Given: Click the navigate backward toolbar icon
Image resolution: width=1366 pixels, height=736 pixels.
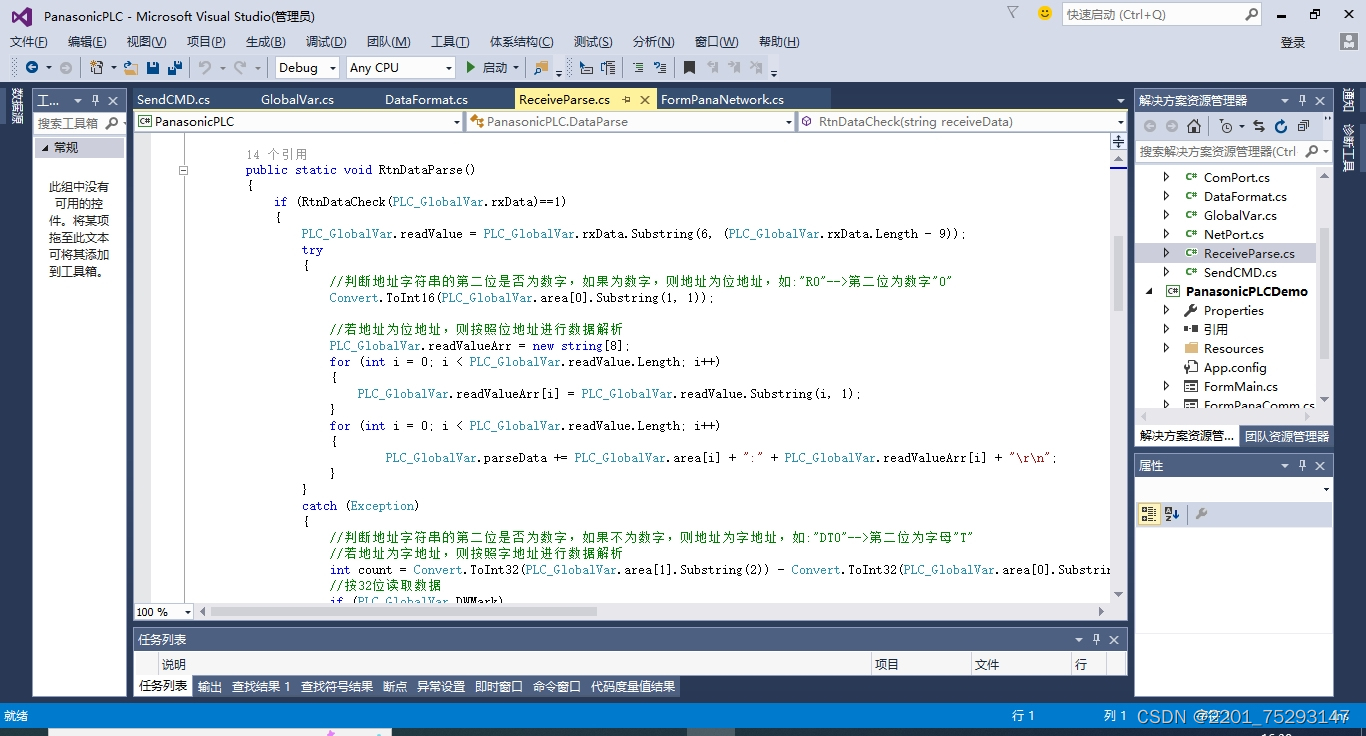Looking at the screenshot, I should [x=32, y=67].
